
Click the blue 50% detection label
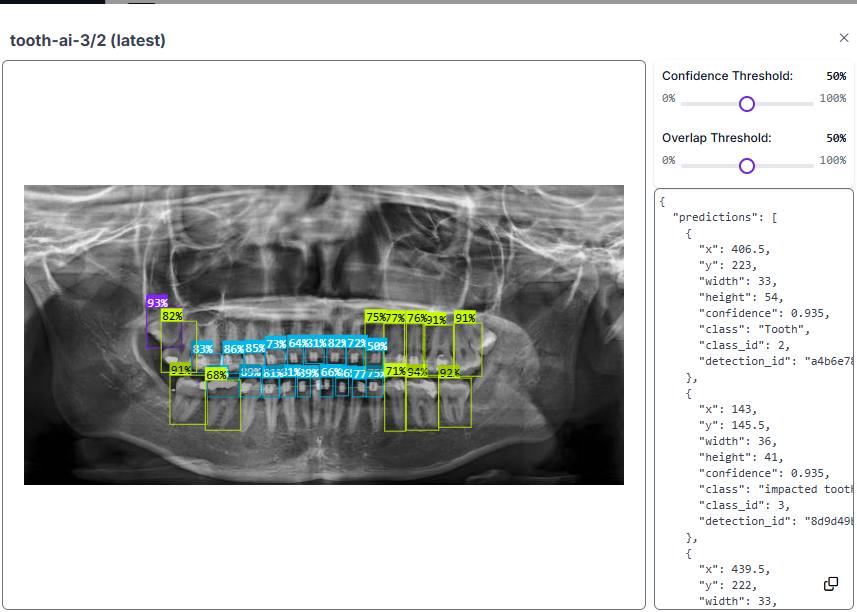point(377,346)
